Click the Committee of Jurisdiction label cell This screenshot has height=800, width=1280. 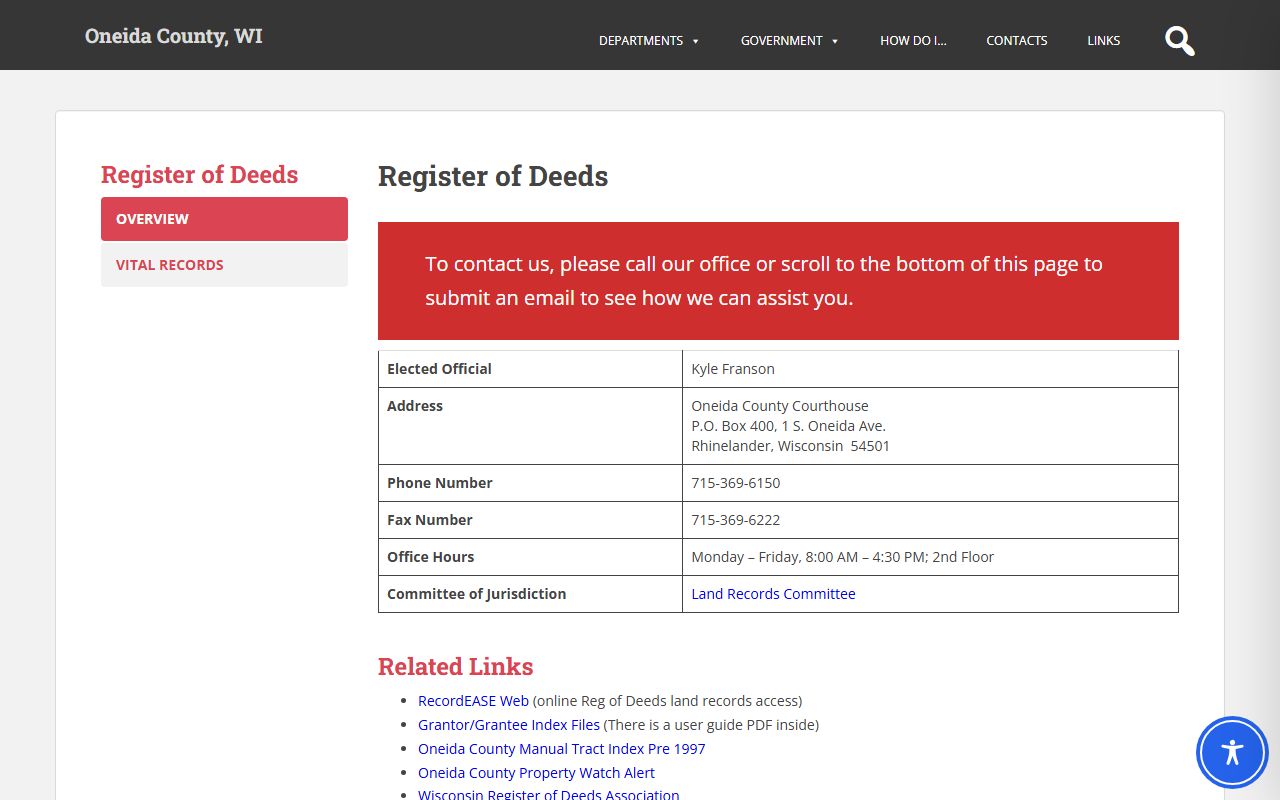(x=530, y=594)
